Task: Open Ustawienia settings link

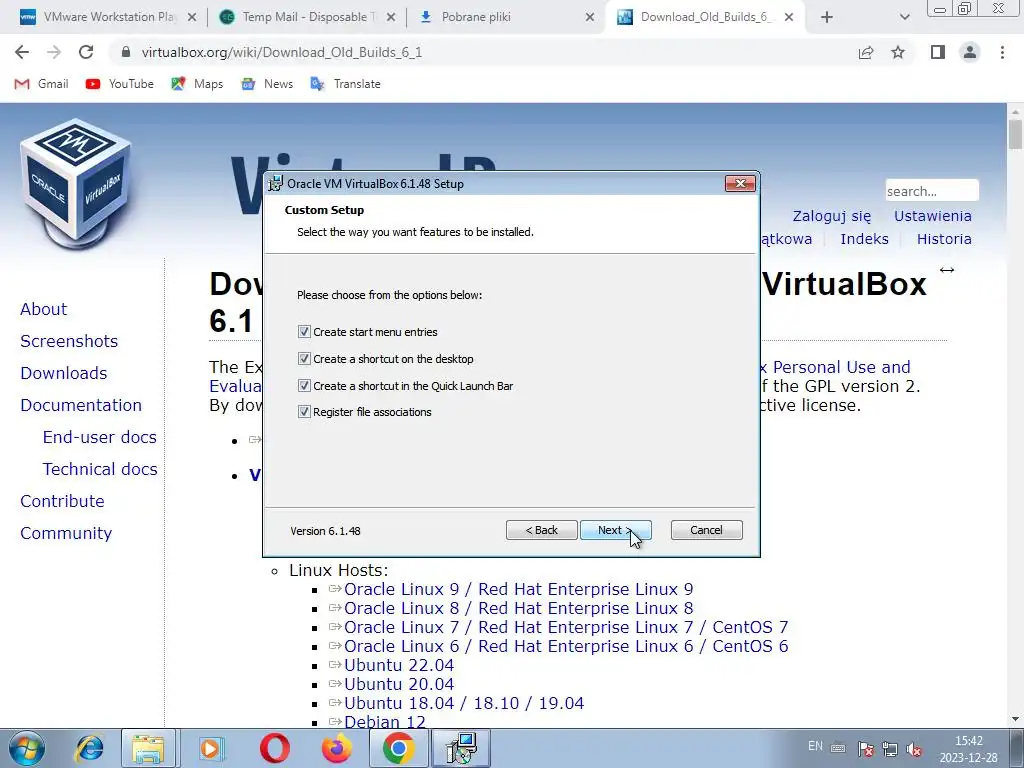Action: [x=933, y=216]
